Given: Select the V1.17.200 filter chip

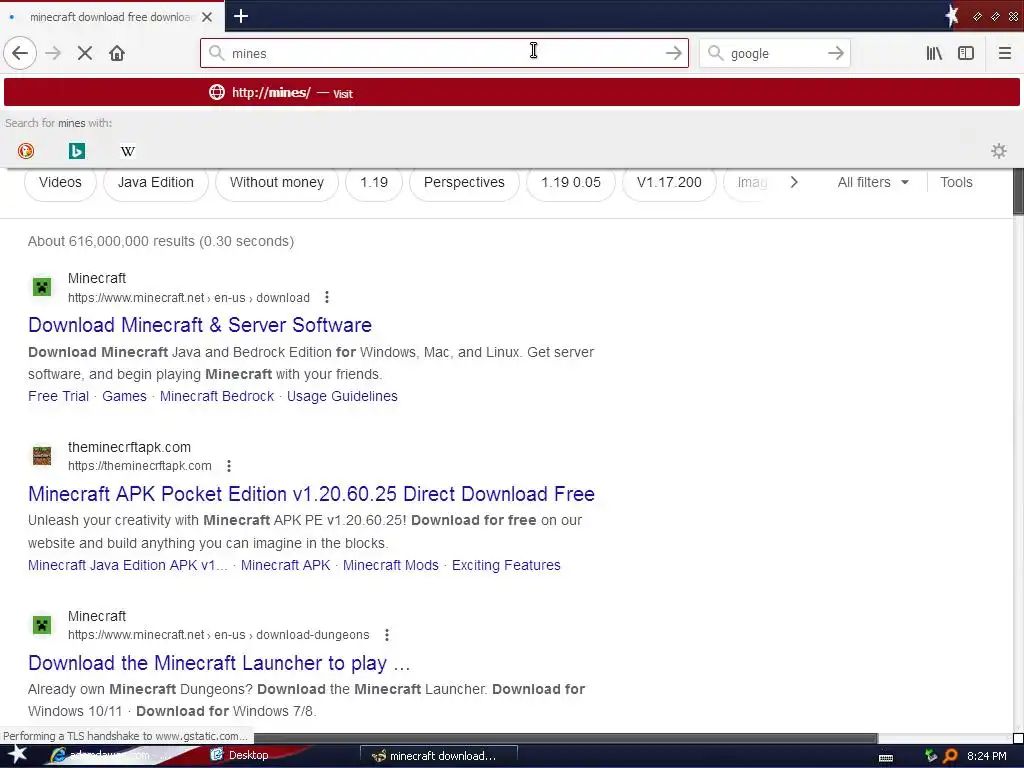Looking at the screenshot, I should (669, 182).
